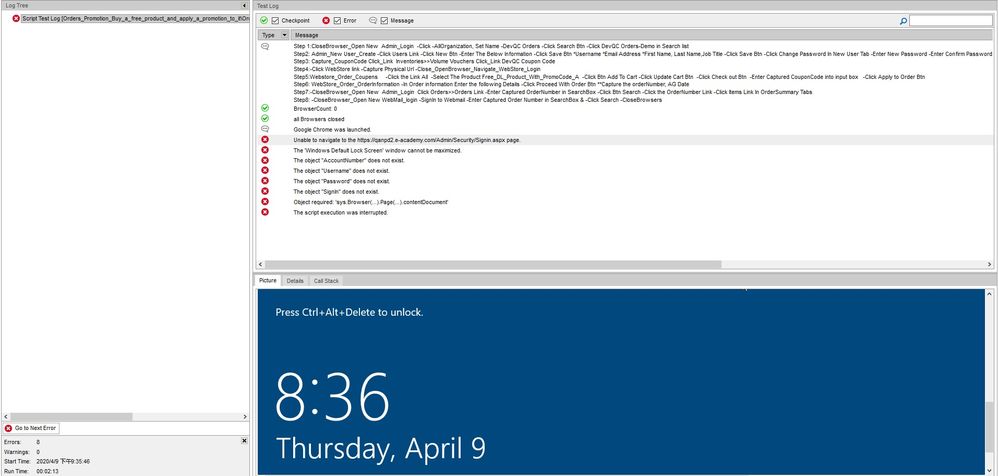The image size is (998, 476).
Task: Click checkpoint icon for all Browsers closed
Action: point(265,118)
